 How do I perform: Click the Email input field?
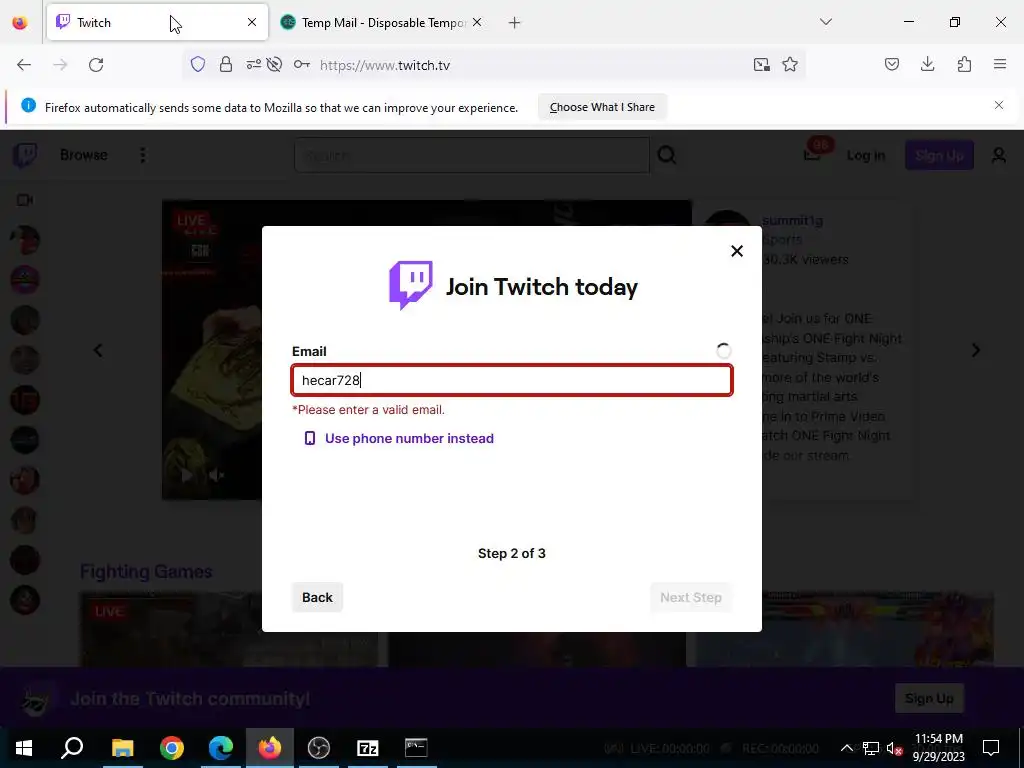click(512, 380)
